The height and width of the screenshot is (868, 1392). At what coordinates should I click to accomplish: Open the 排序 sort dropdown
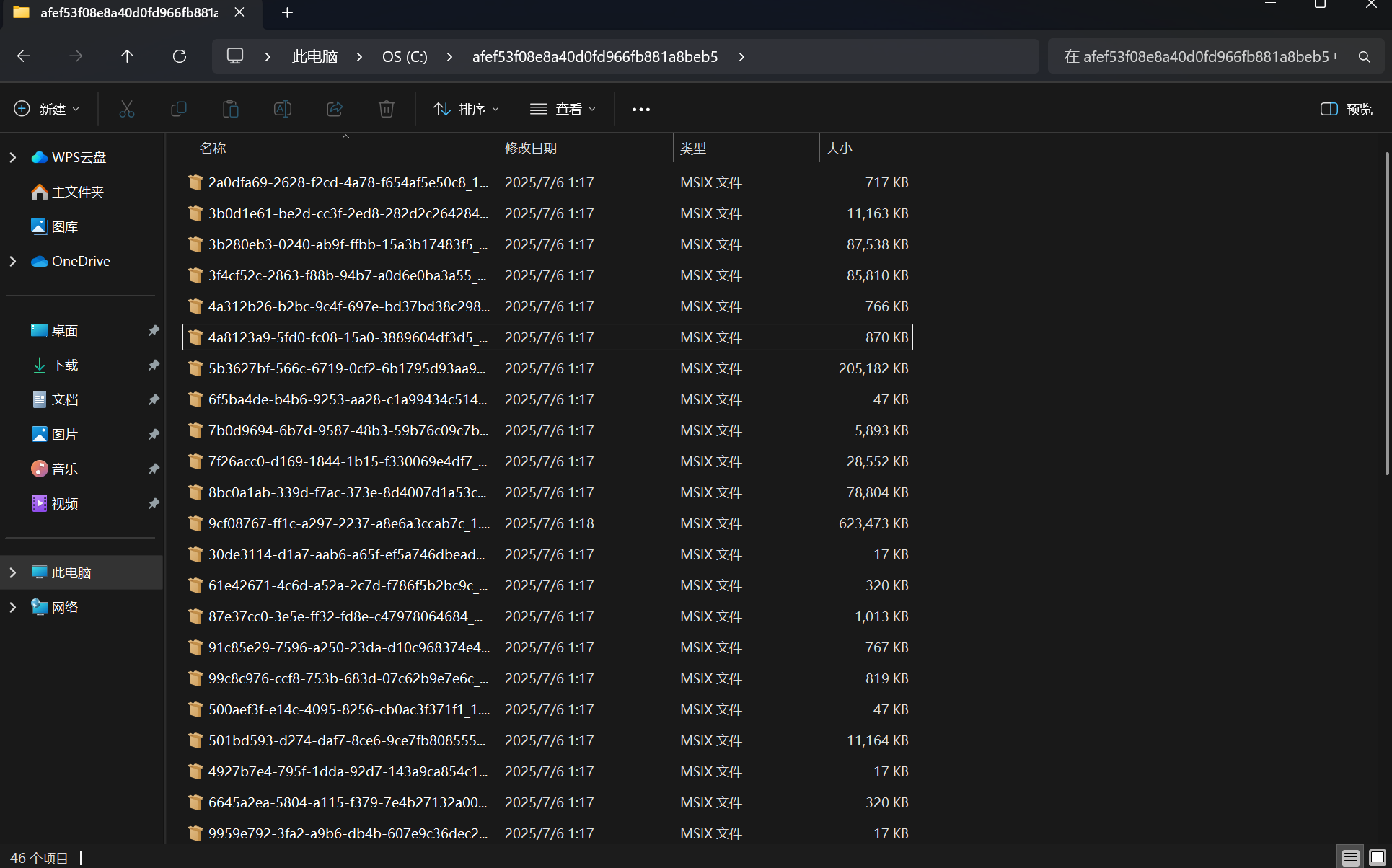pos(466,109)
